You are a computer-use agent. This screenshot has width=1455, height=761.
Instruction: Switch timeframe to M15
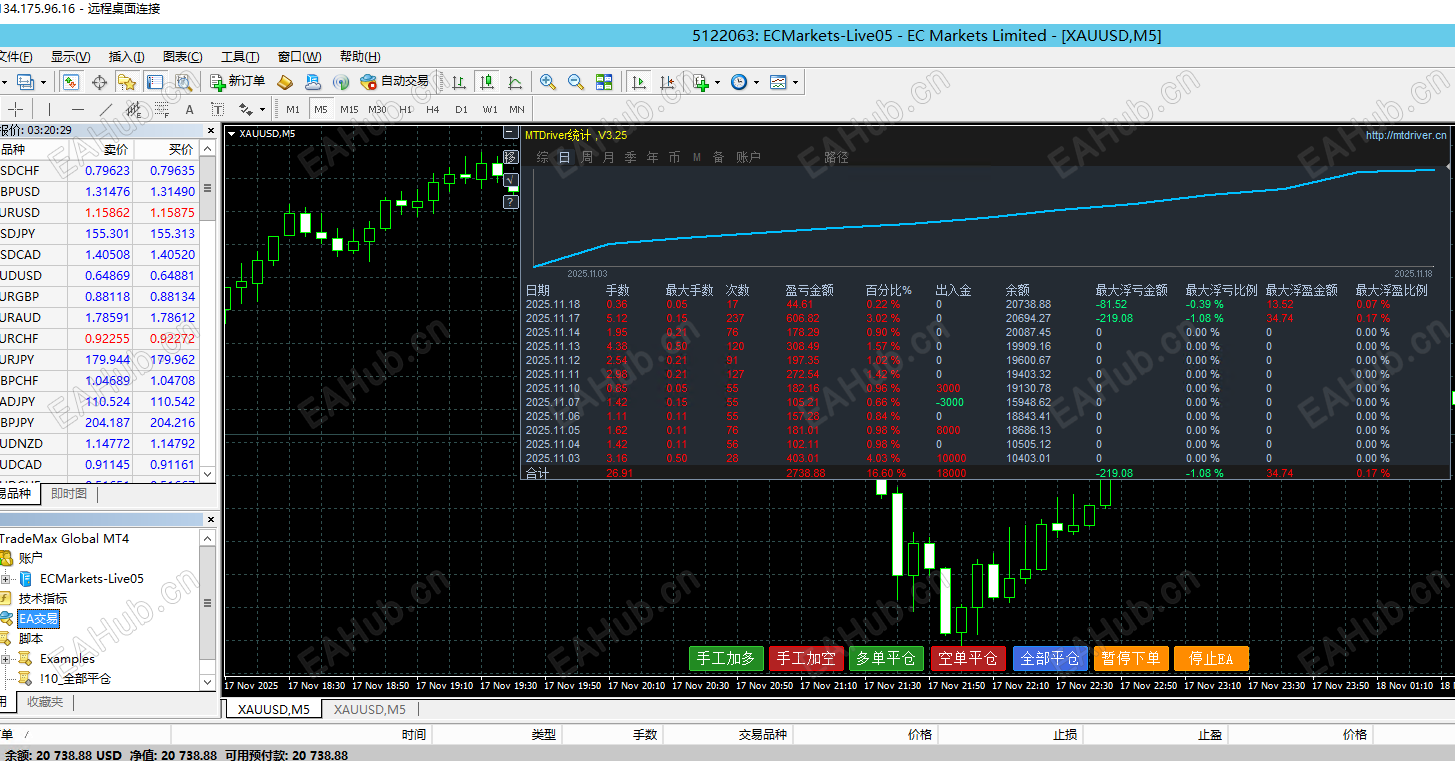[x=349, y=109]
